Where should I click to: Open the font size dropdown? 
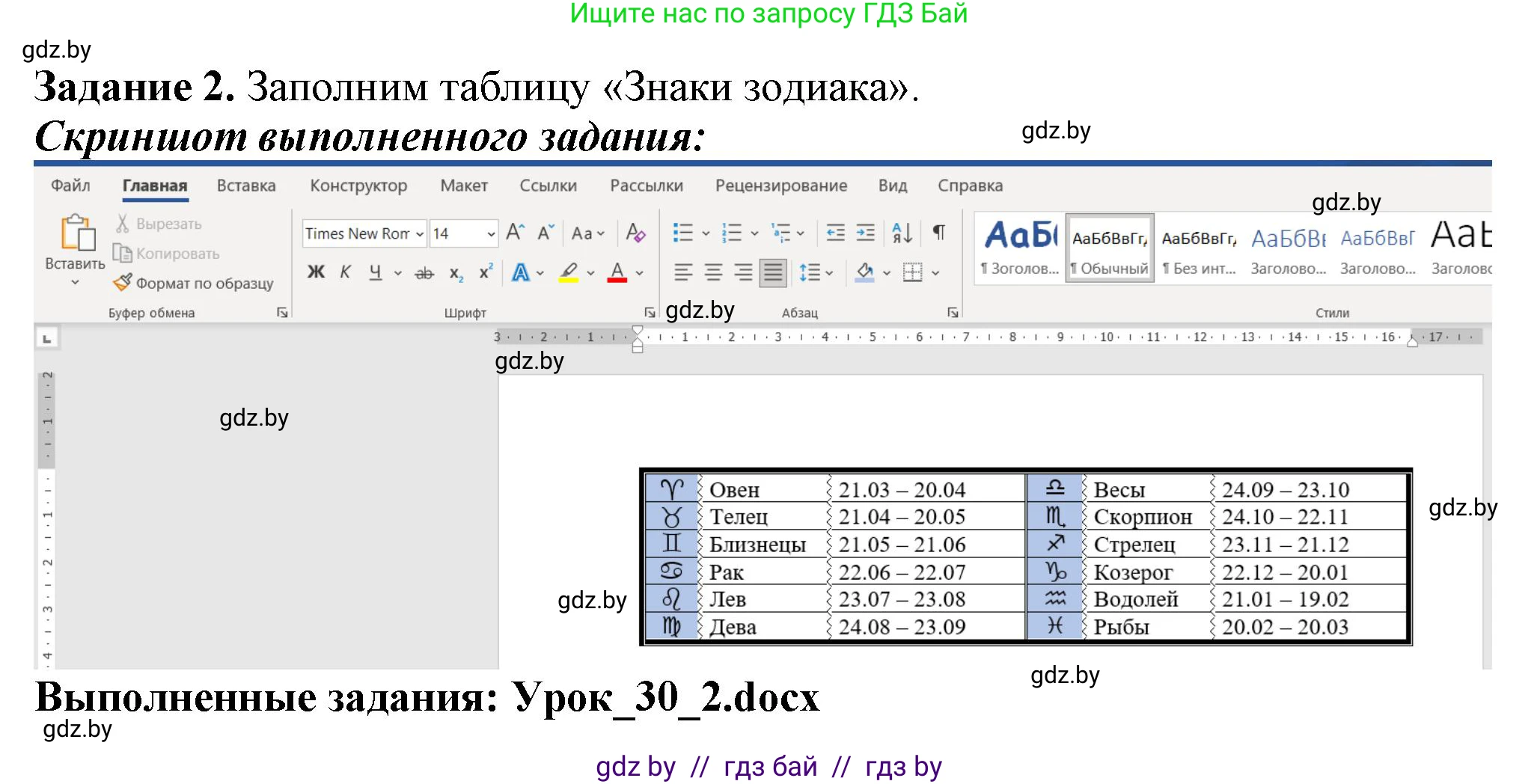point(490,233)
